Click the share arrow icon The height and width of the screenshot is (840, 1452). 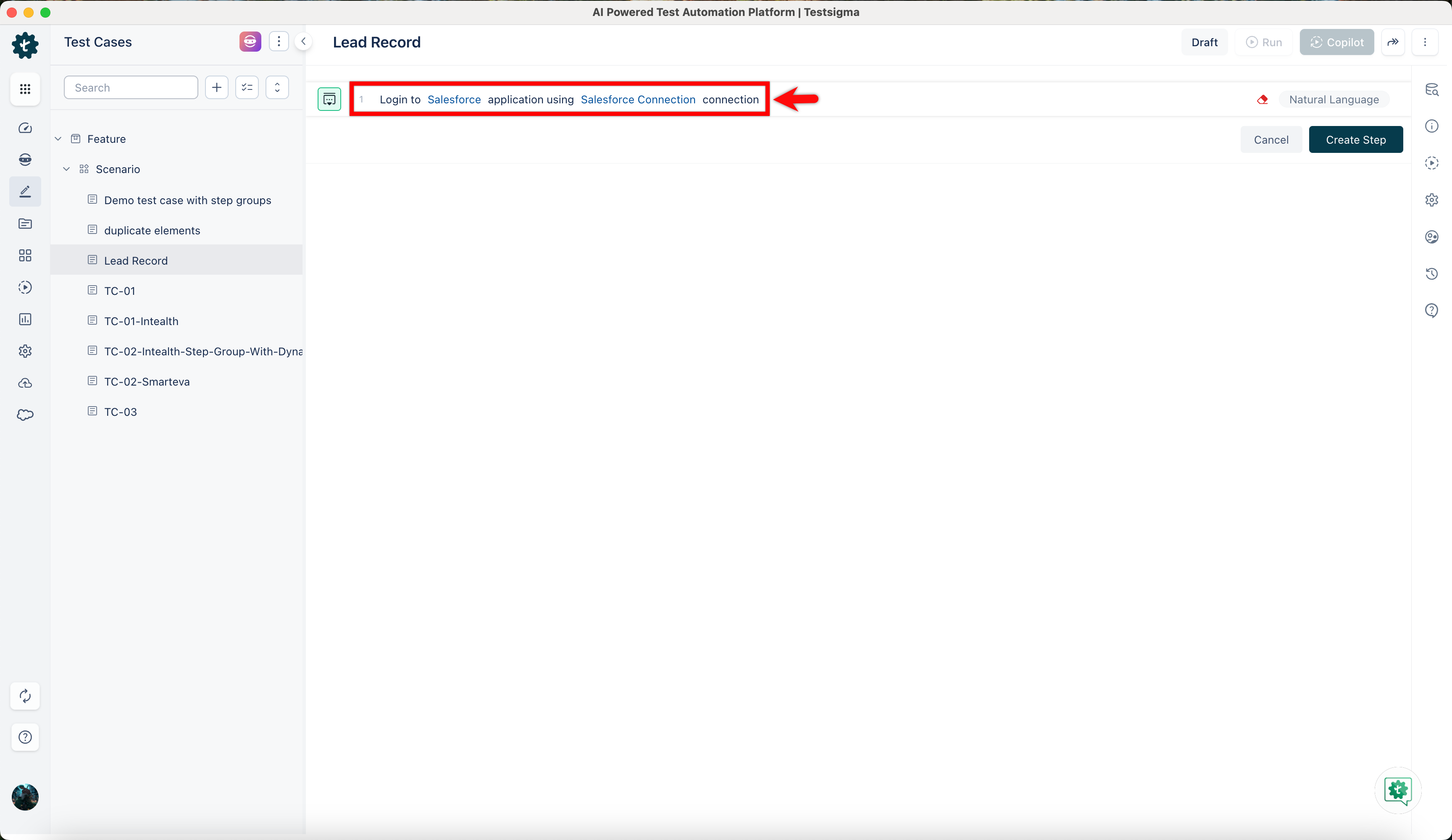click(1393, 42)
